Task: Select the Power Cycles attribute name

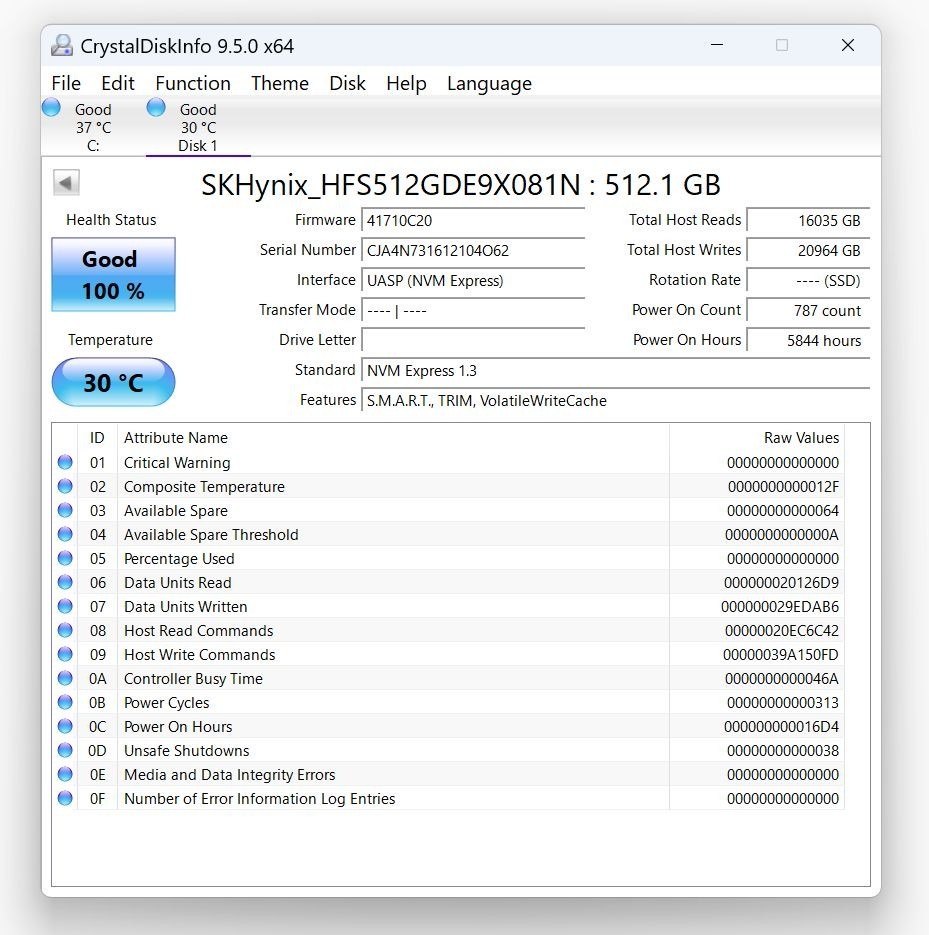Action: point(166,702)
